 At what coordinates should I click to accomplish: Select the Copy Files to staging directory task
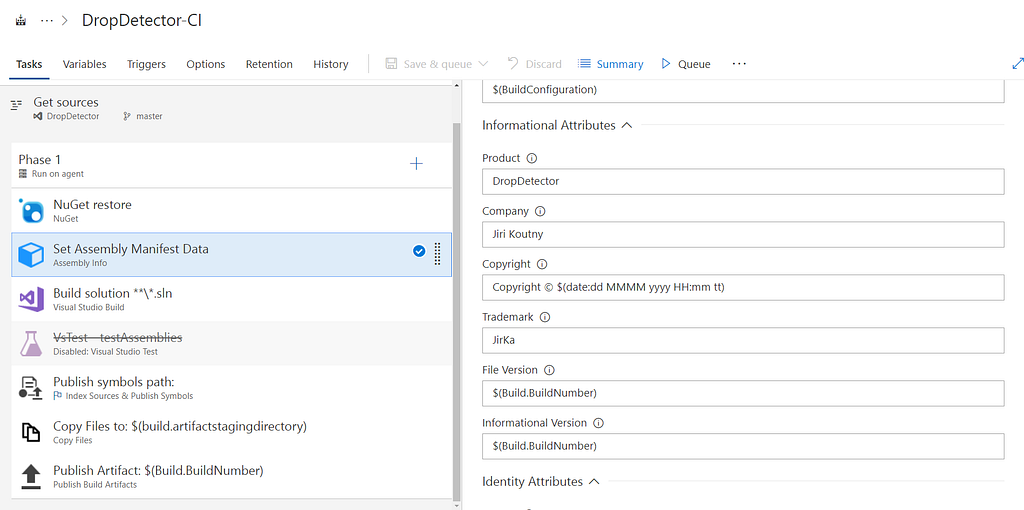point(231,432)
